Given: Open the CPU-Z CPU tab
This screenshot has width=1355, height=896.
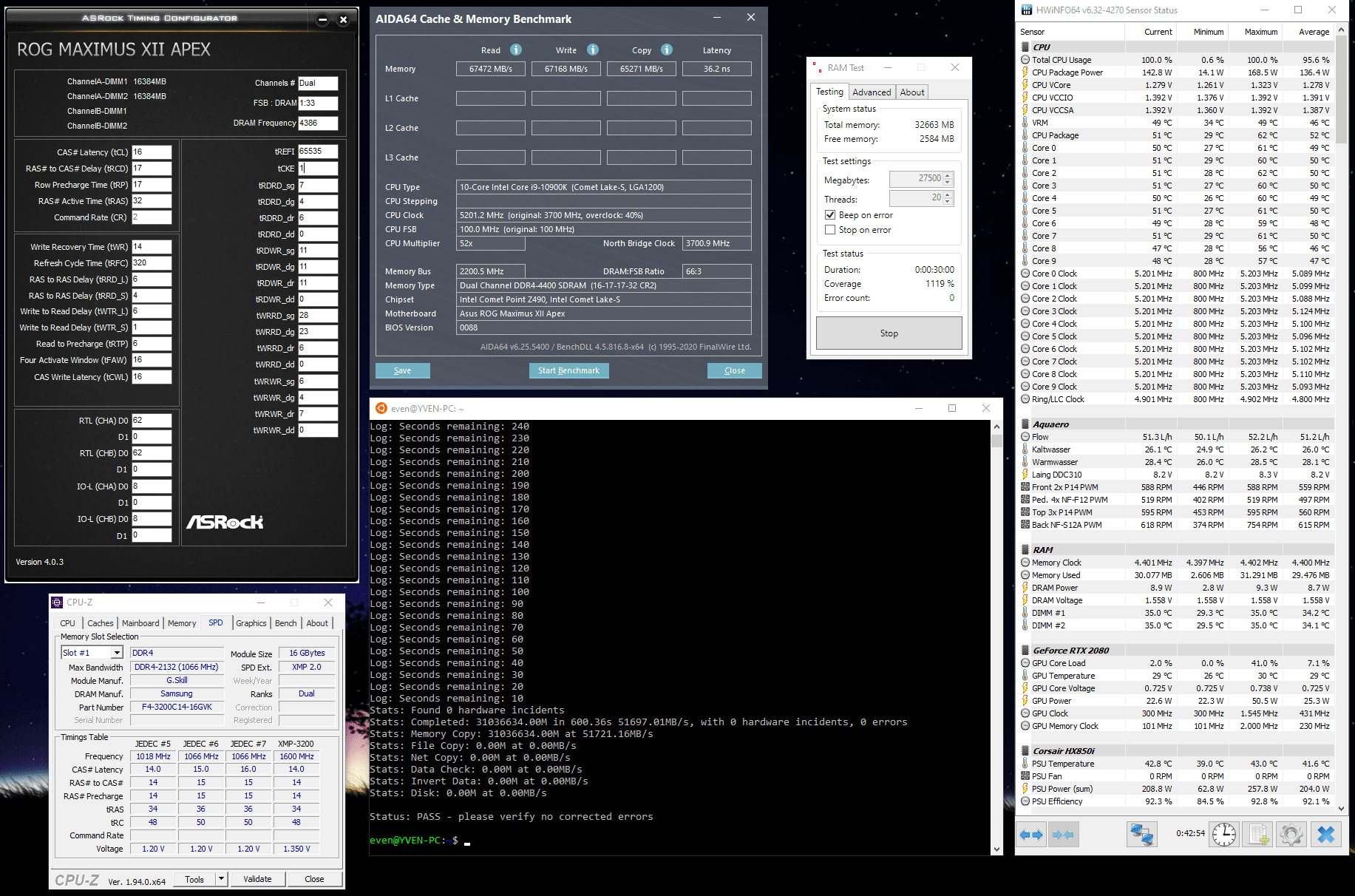Looking at the screenshot, I should pyautogui.click(x=68, y=623).
